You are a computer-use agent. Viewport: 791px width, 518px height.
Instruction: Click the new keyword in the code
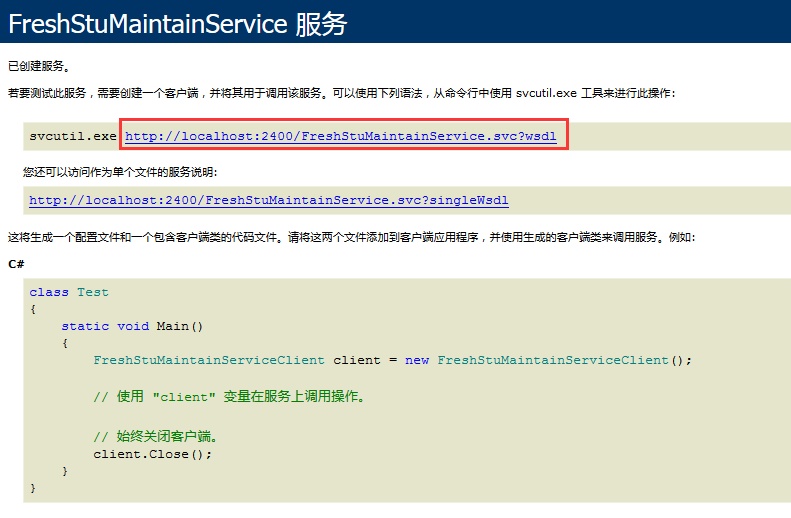[x=417, y=360]
